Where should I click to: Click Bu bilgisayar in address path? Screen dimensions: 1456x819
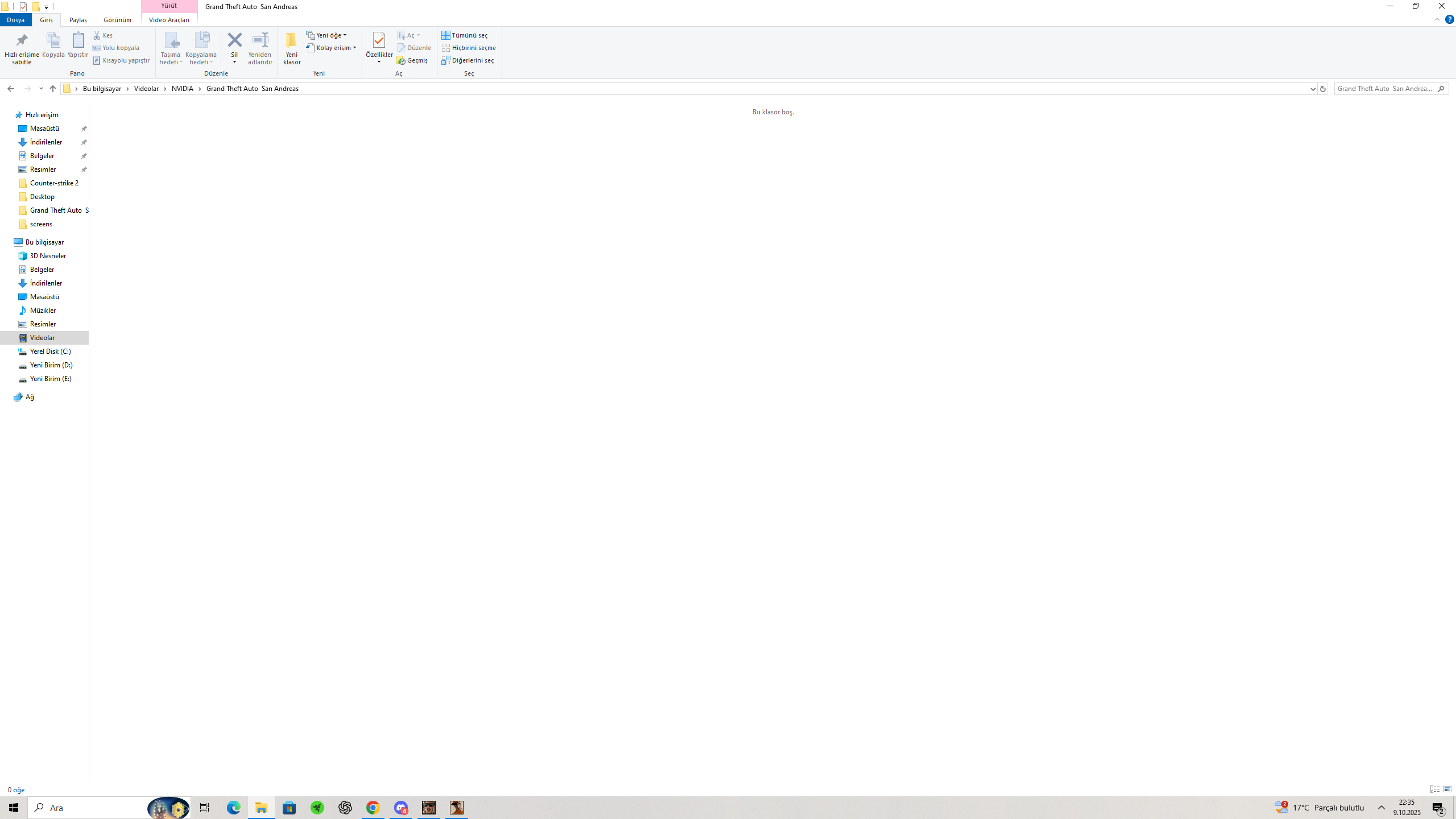pos(102,89)
